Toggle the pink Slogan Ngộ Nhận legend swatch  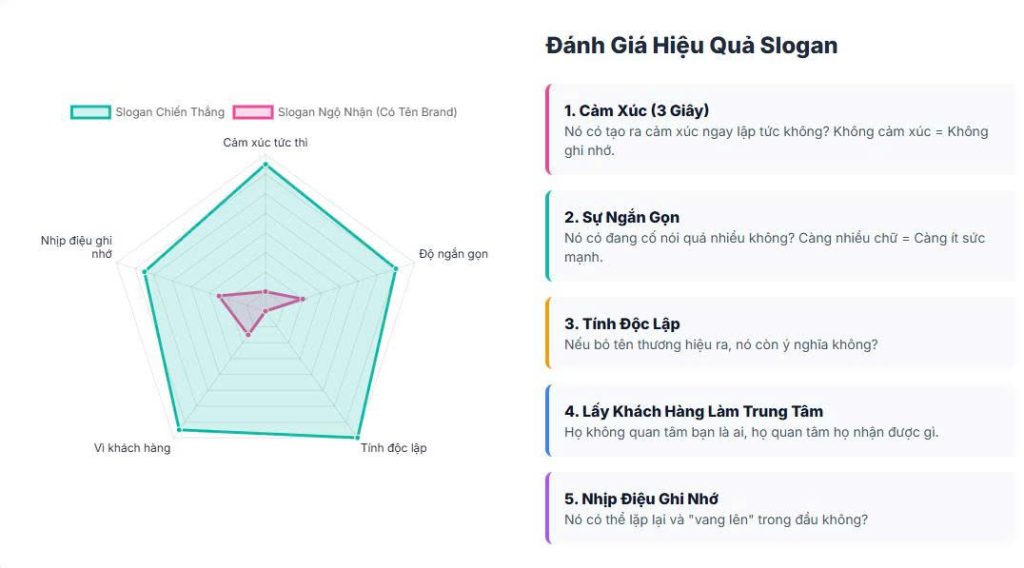252,112
